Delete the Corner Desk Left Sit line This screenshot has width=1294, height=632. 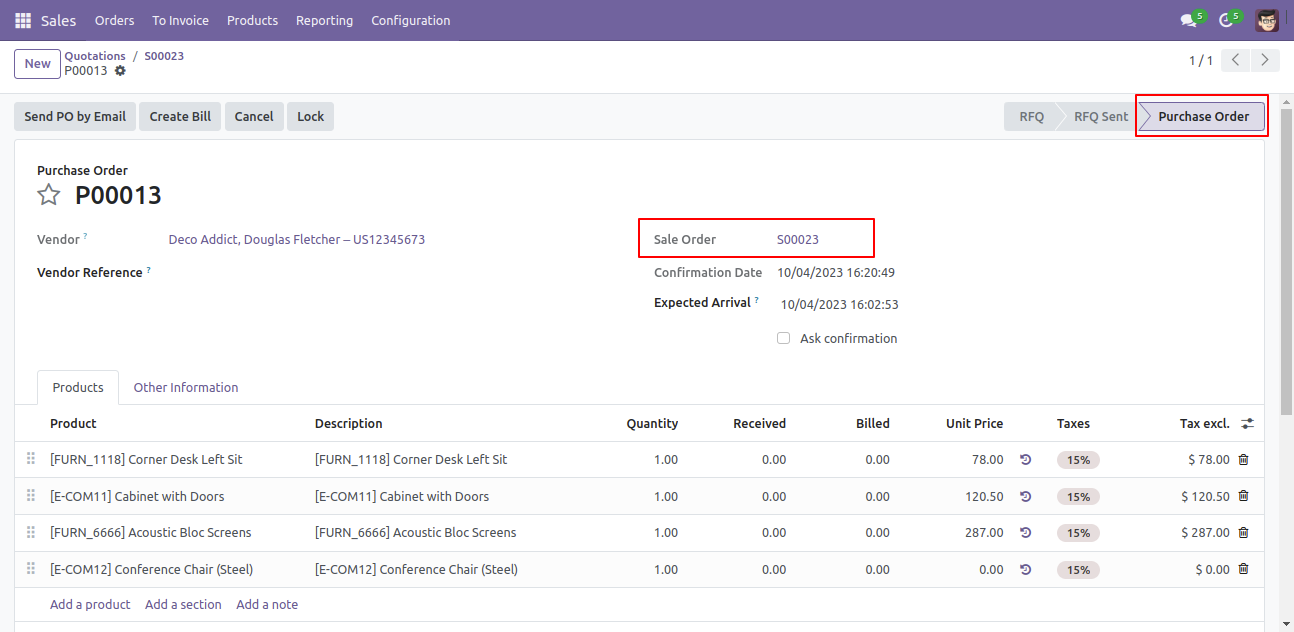tap(1244, 460)
